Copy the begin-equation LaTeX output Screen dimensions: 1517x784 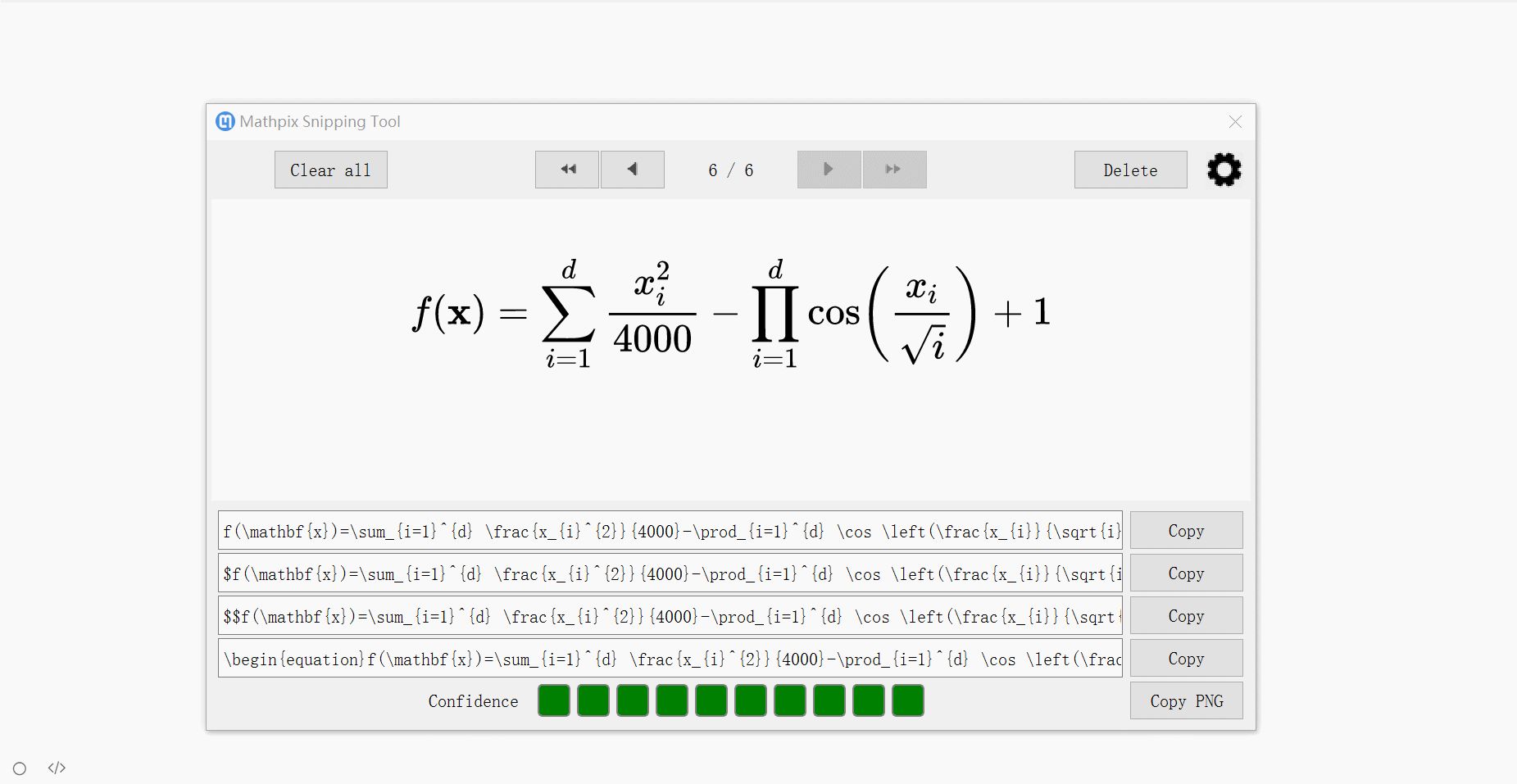coord(1186,659)
